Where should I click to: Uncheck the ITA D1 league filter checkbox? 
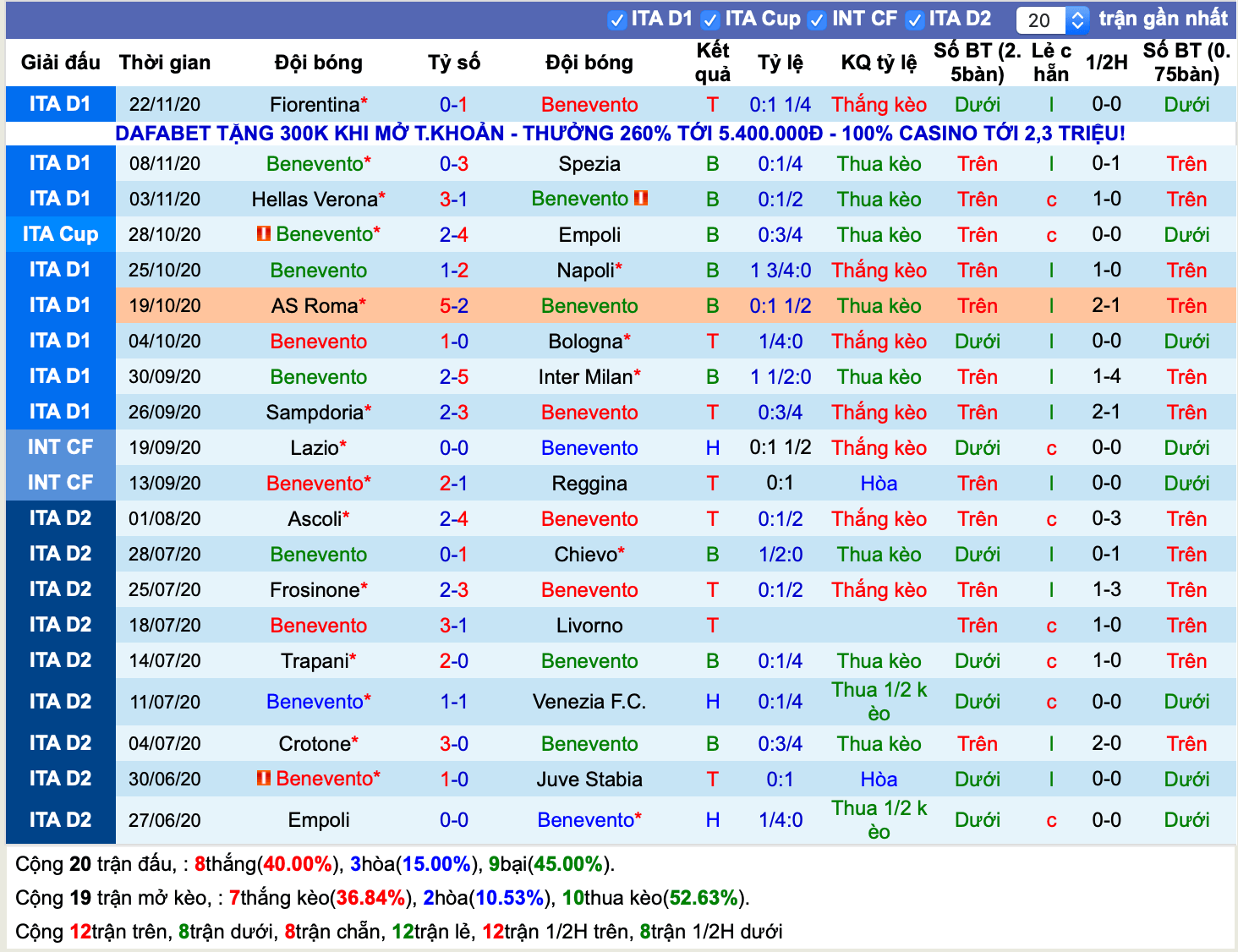pos(617,19)
